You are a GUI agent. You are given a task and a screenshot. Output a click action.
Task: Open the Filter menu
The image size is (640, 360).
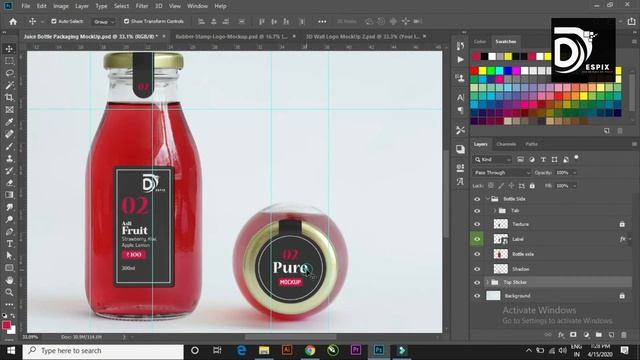click(x=142, y=6)
